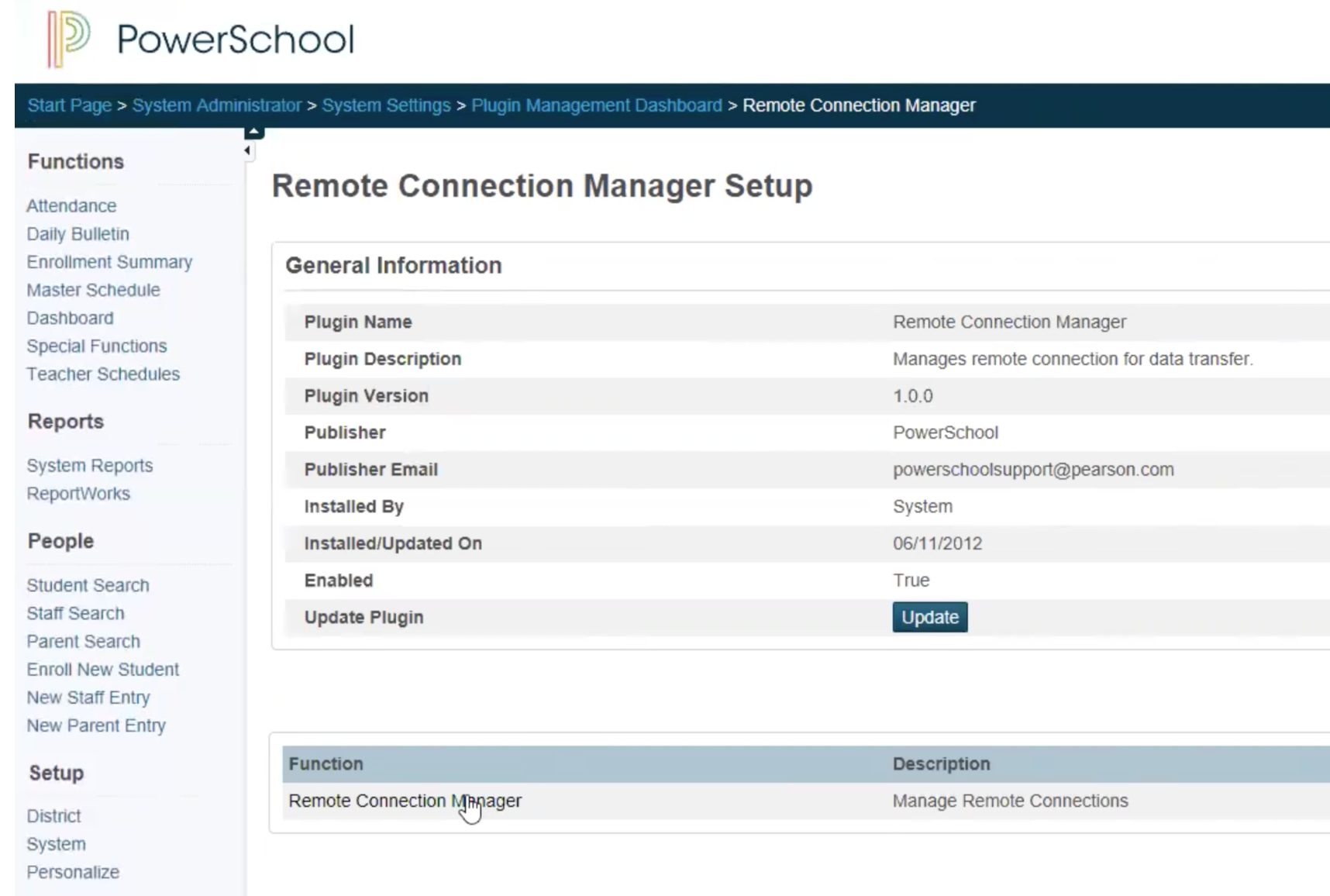Select New Staff Entry

[x=88, y=698]
